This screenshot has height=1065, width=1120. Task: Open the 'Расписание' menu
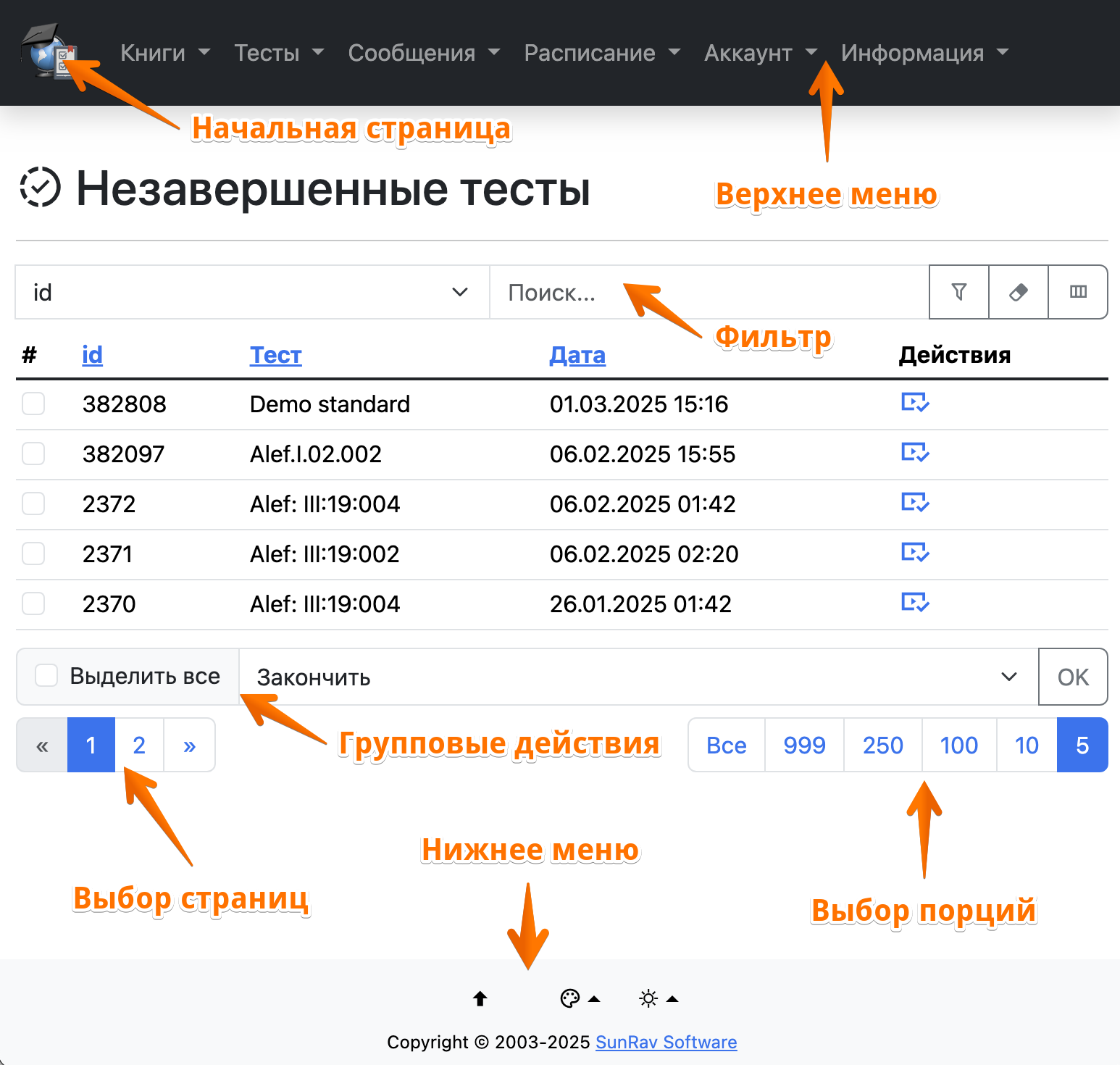pos(601,53)
